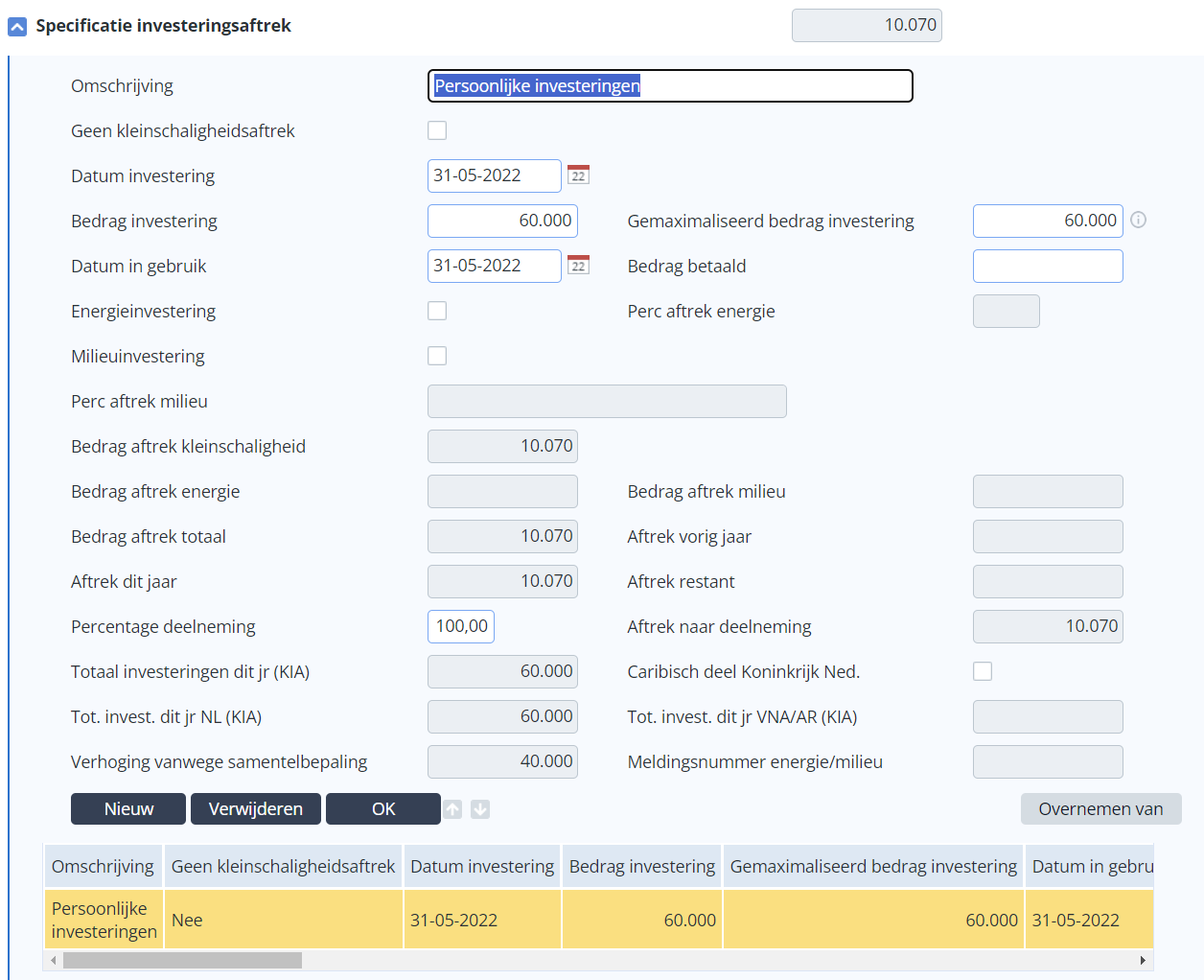1204x980 pixels.
Task: Click info icon beside Gemaximaliseerd bedrag investering
Action: [1138, 220]
